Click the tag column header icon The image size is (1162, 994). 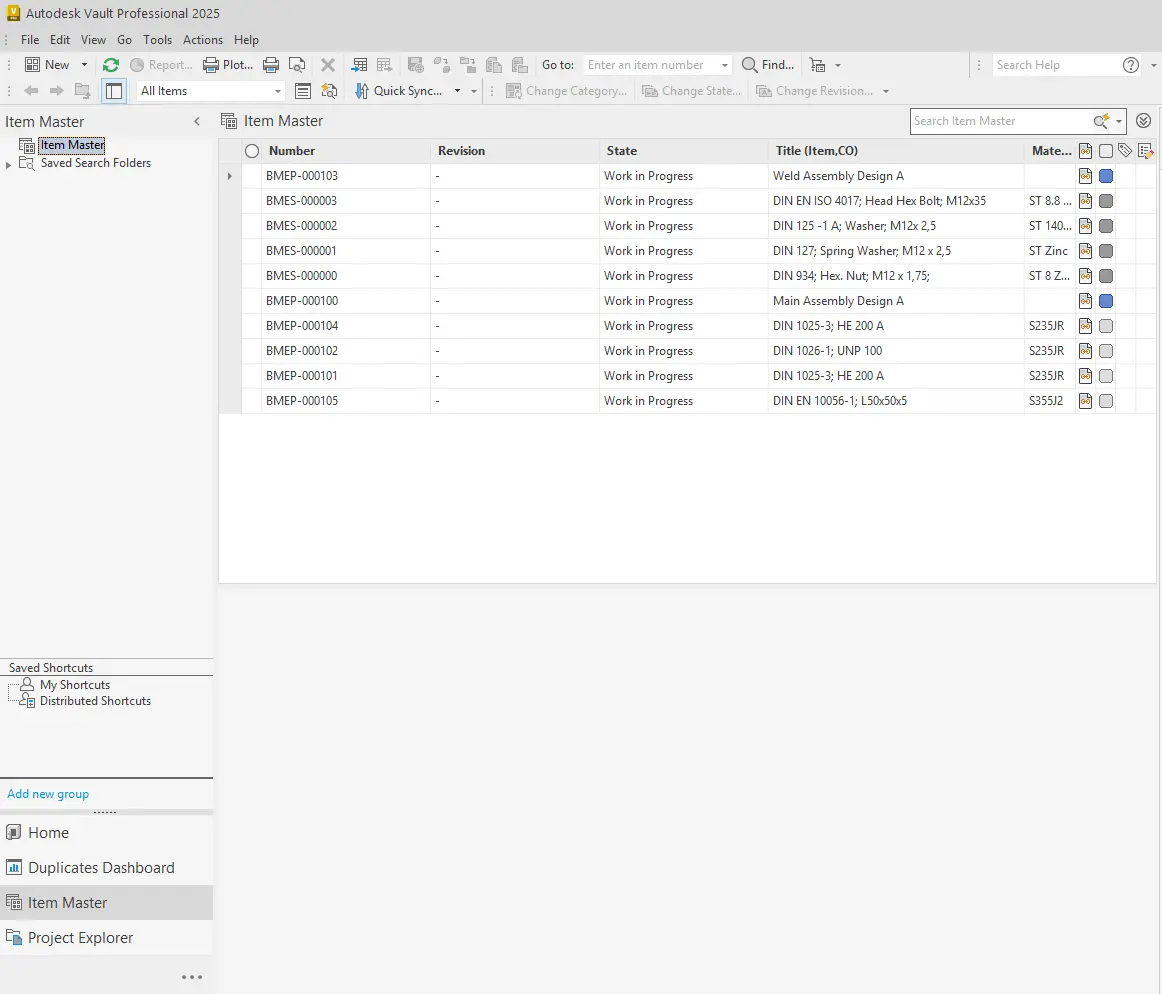(x=1125, y=150)
